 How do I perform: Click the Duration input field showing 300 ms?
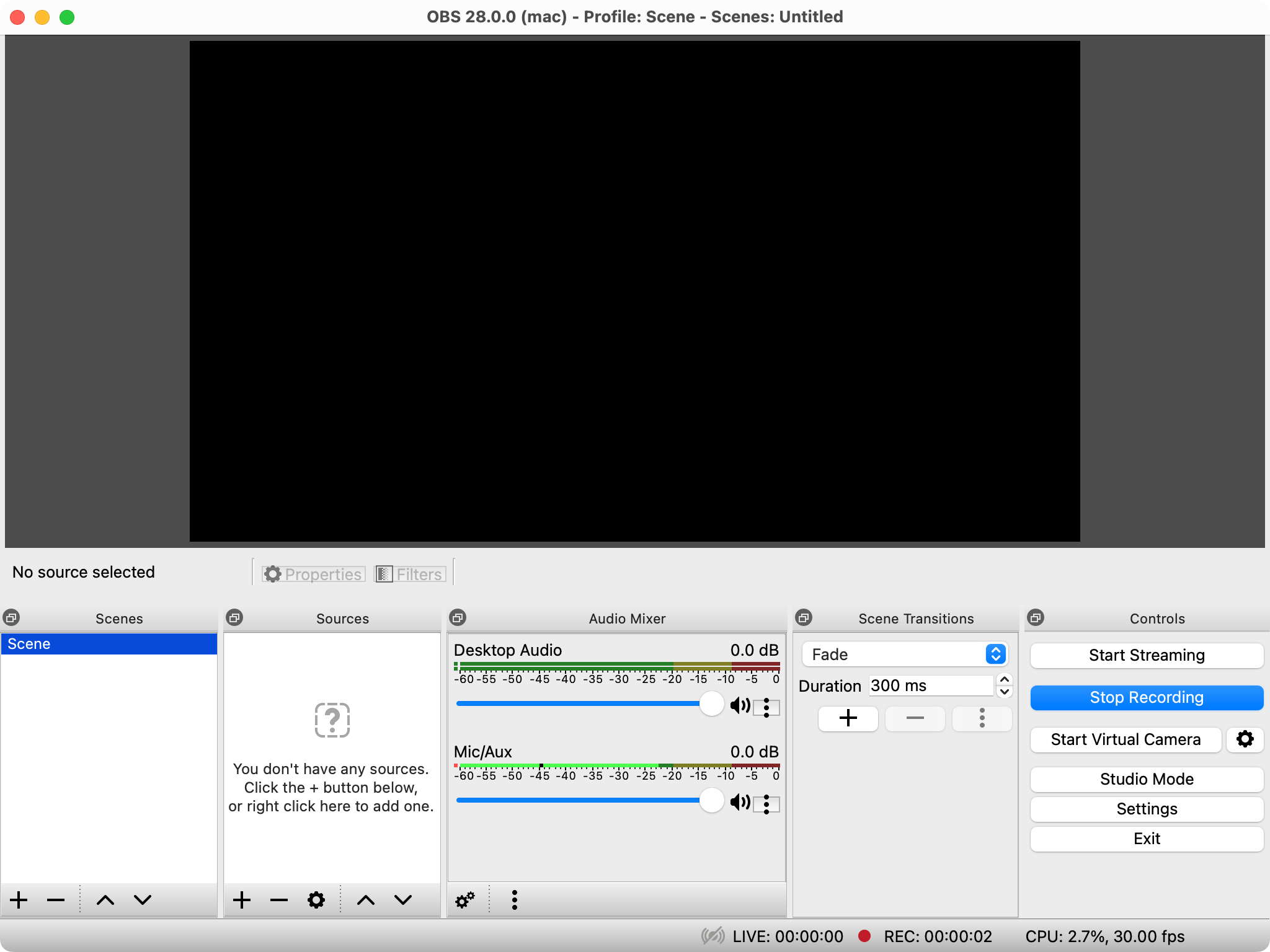[x=930, y=685]
